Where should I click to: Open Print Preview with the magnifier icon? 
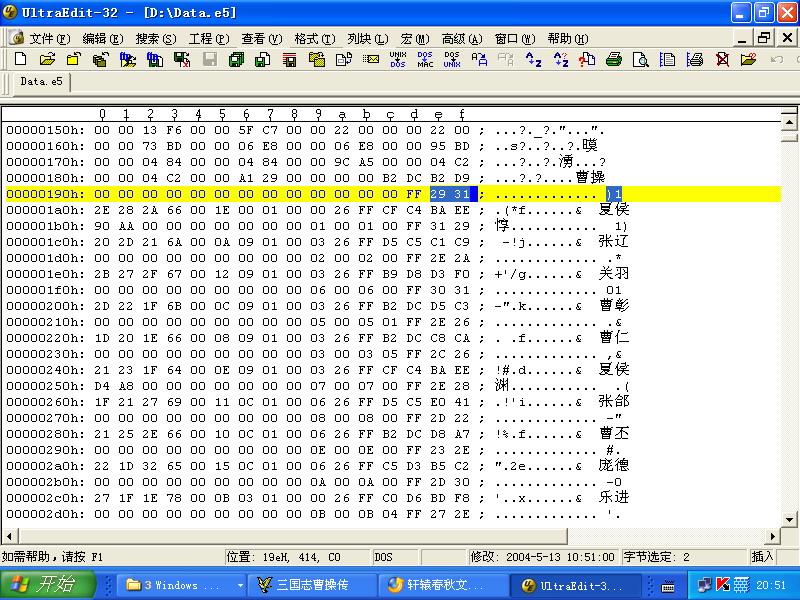[640, 60]
